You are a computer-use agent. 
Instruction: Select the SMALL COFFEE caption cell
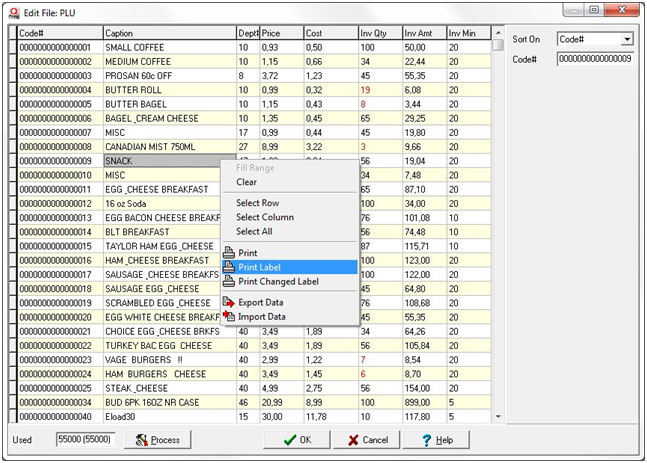pyautogui.click(x=170, y=47)
